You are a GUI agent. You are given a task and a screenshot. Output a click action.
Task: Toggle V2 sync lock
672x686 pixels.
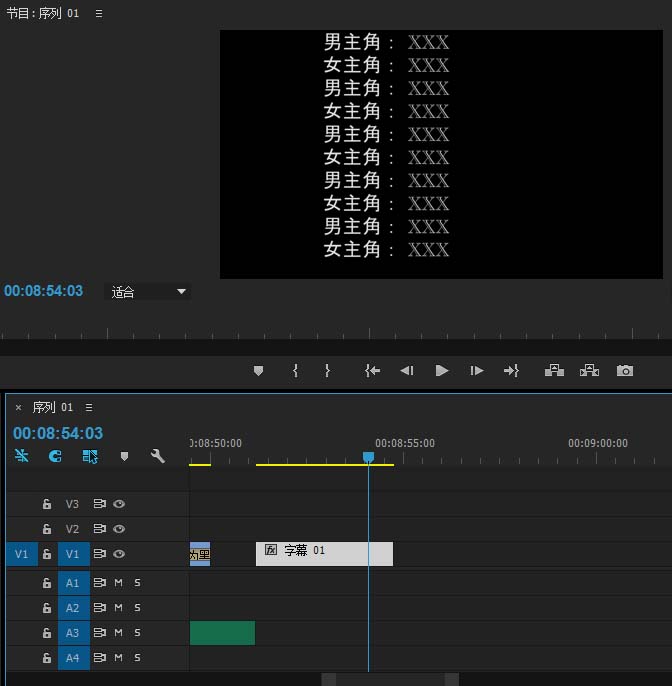[100, 529]
